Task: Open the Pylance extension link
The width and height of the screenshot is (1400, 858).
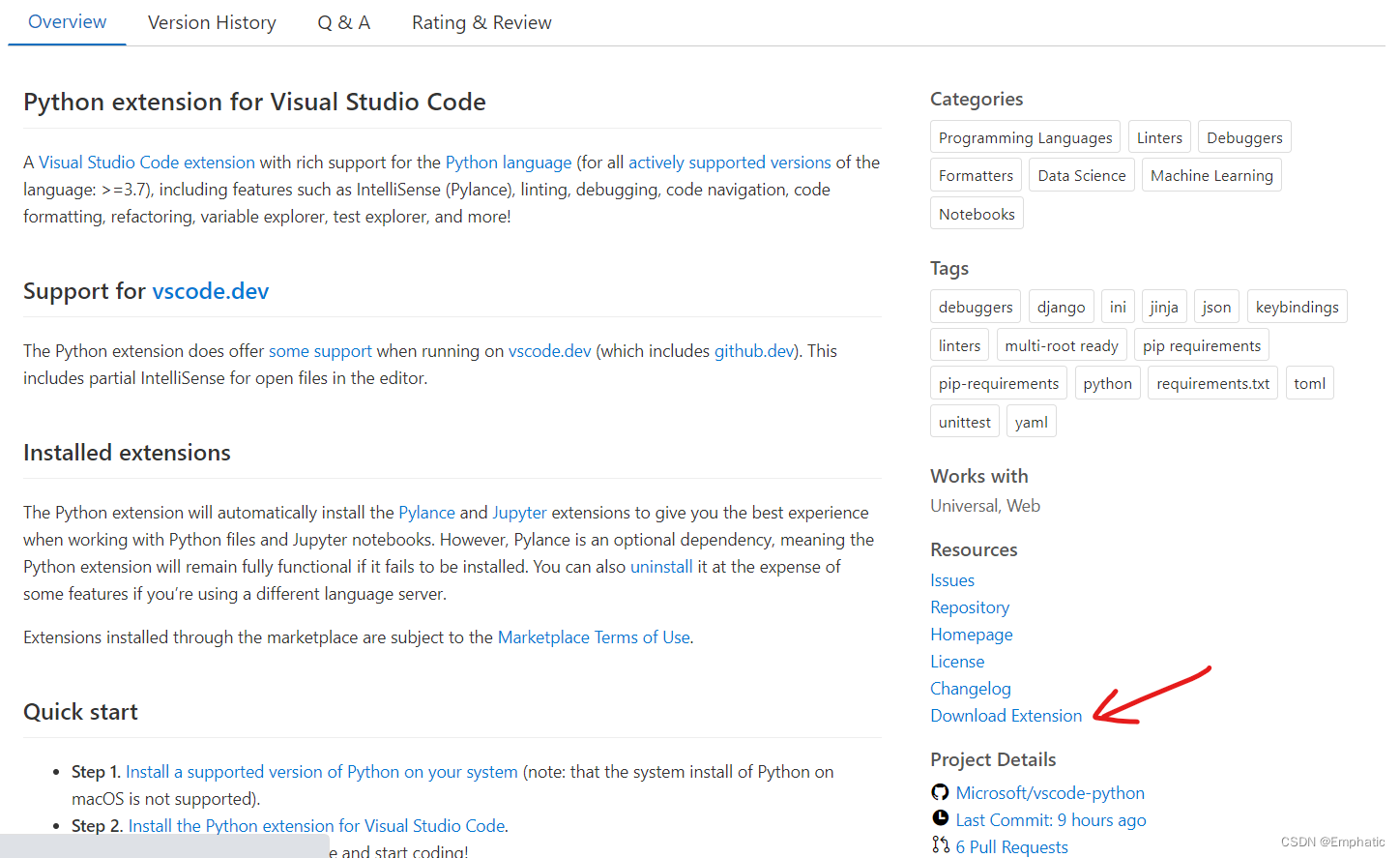Action: click(x=426, y=513)
